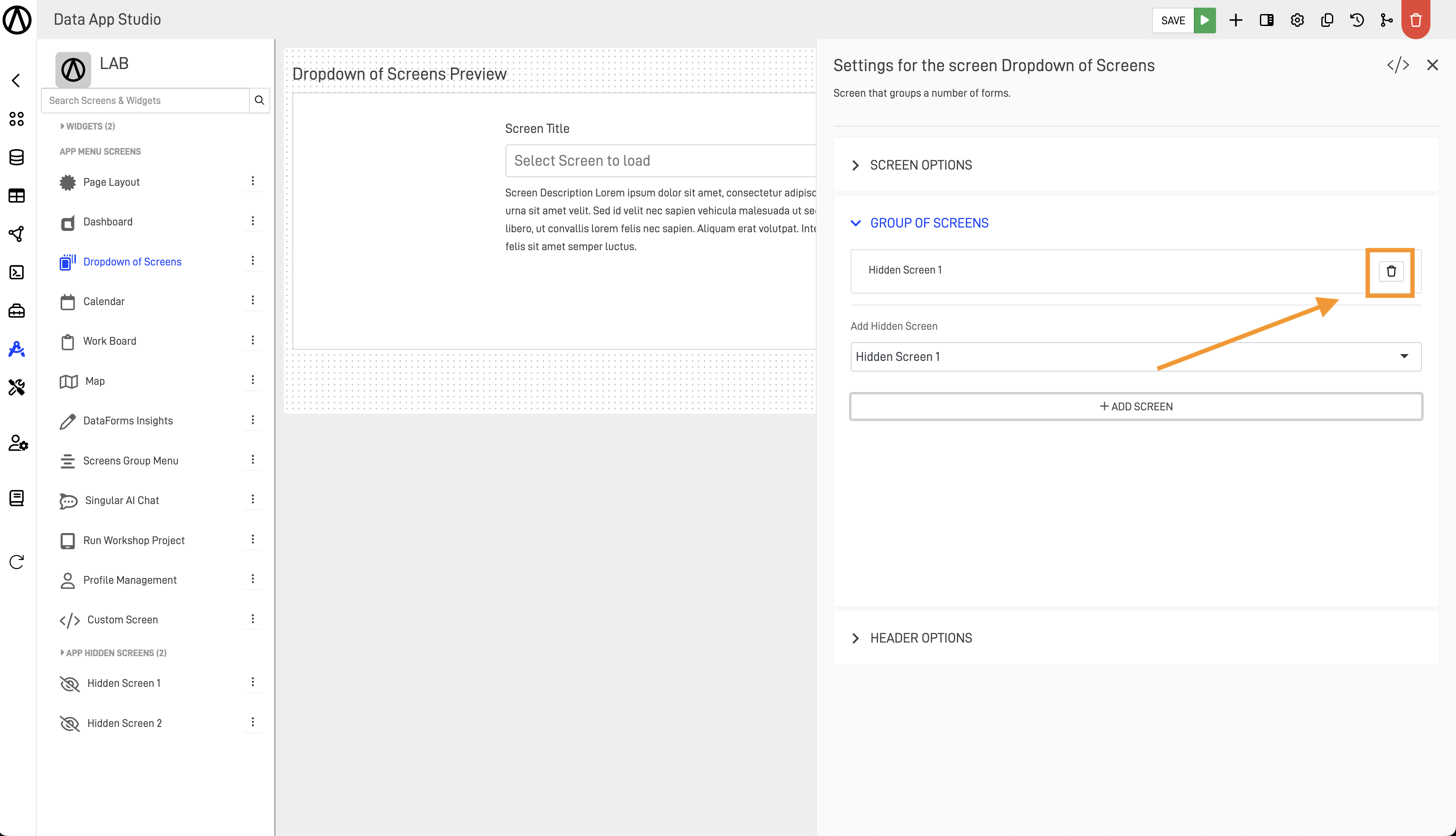Open the database icon in sidebar
1456x836 pixels.
(x=17, y=157)
